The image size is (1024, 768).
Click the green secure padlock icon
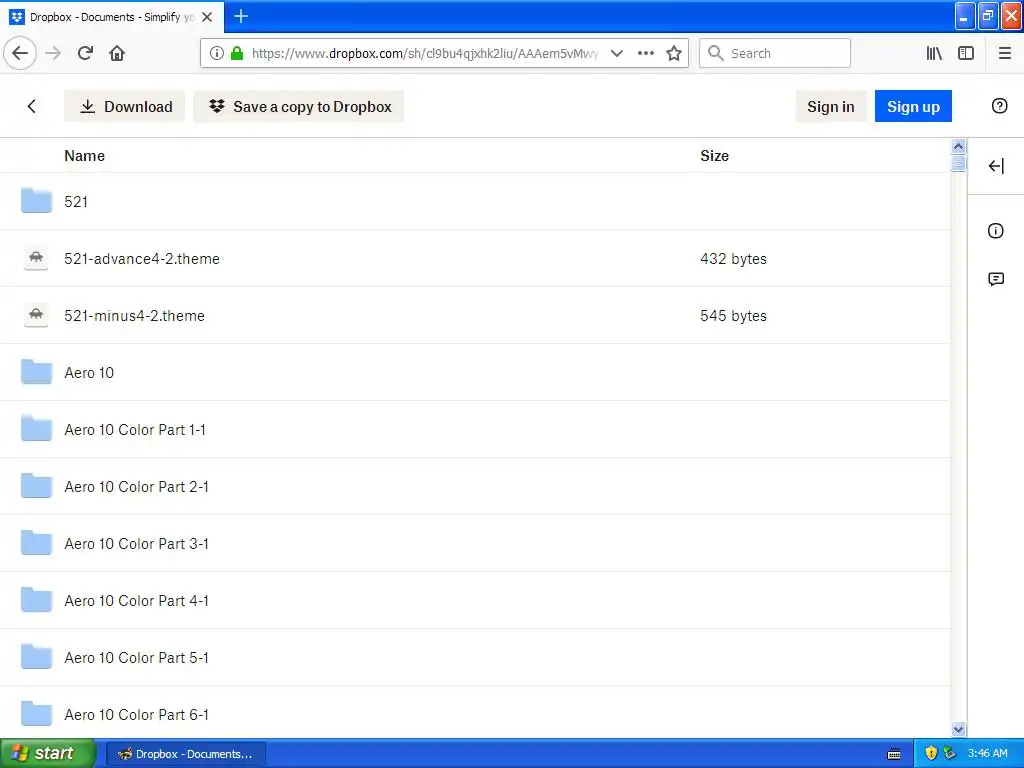237,53
